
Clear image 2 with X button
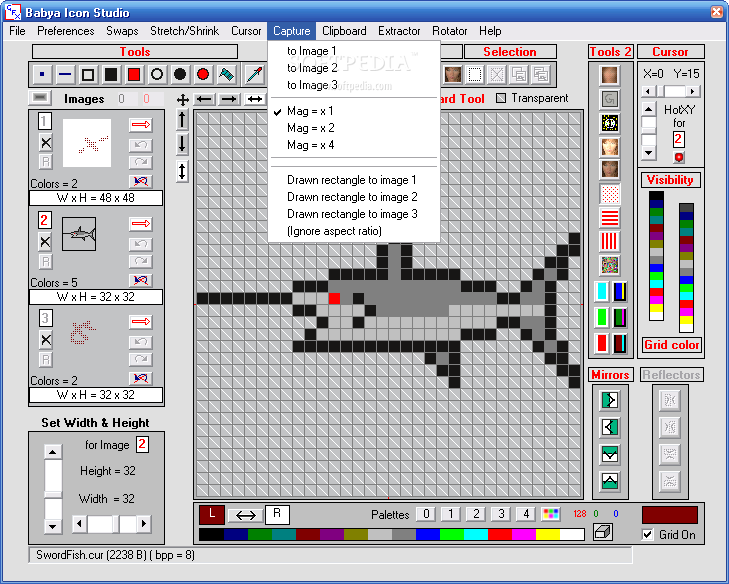click(x=45, y=242)
